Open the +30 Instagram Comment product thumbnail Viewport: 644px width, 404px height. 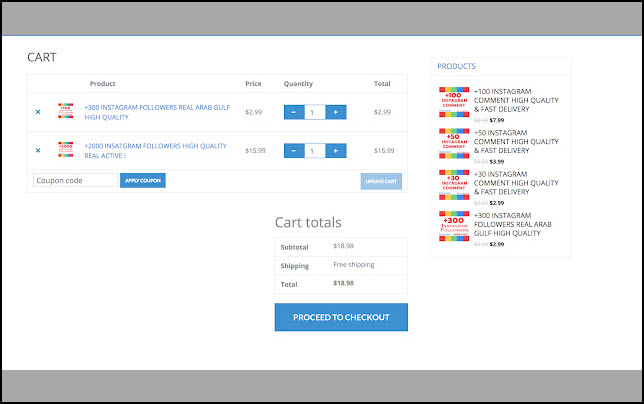click(x=454, y=185)
